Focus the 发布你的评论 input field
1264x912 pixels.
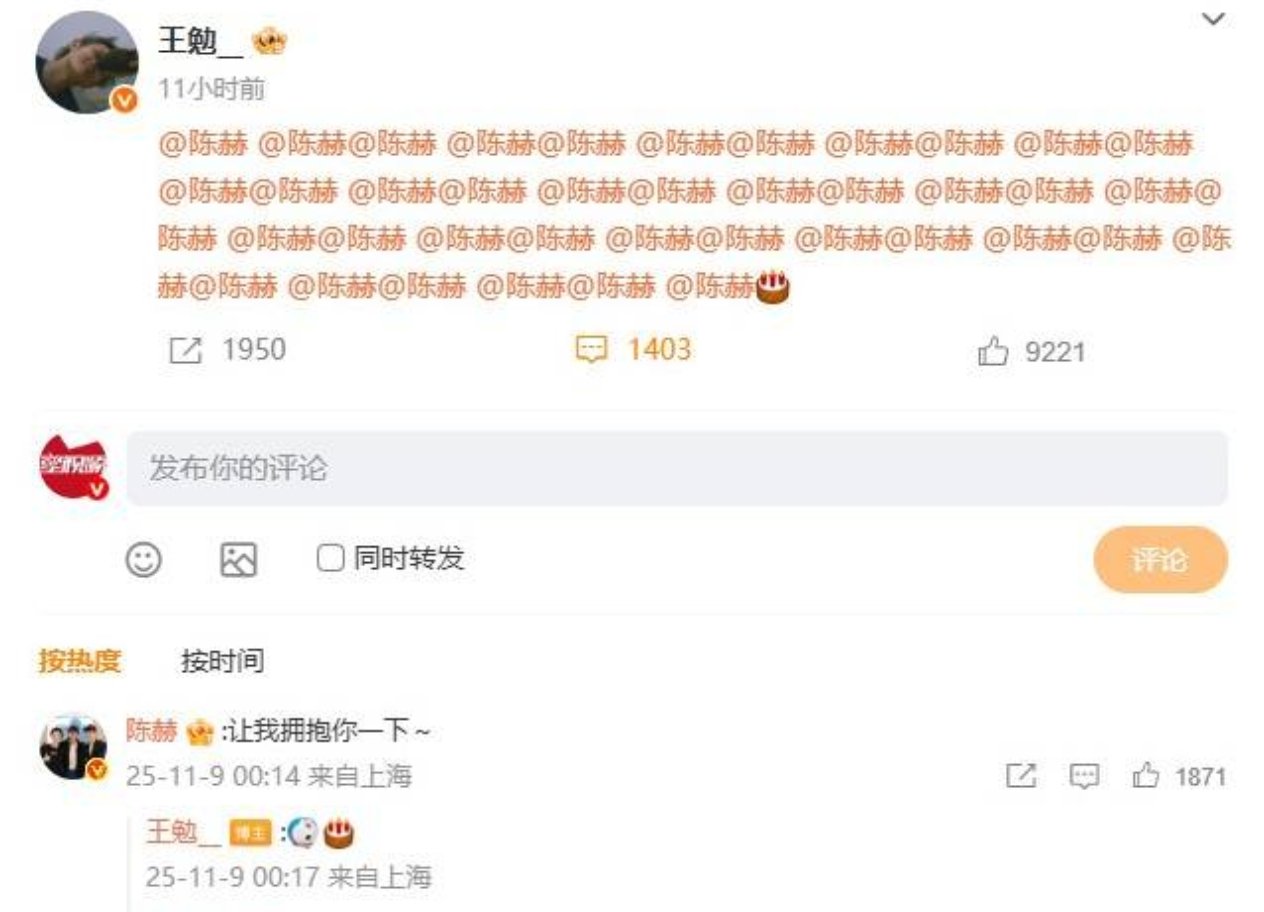[x=677, y=468]
